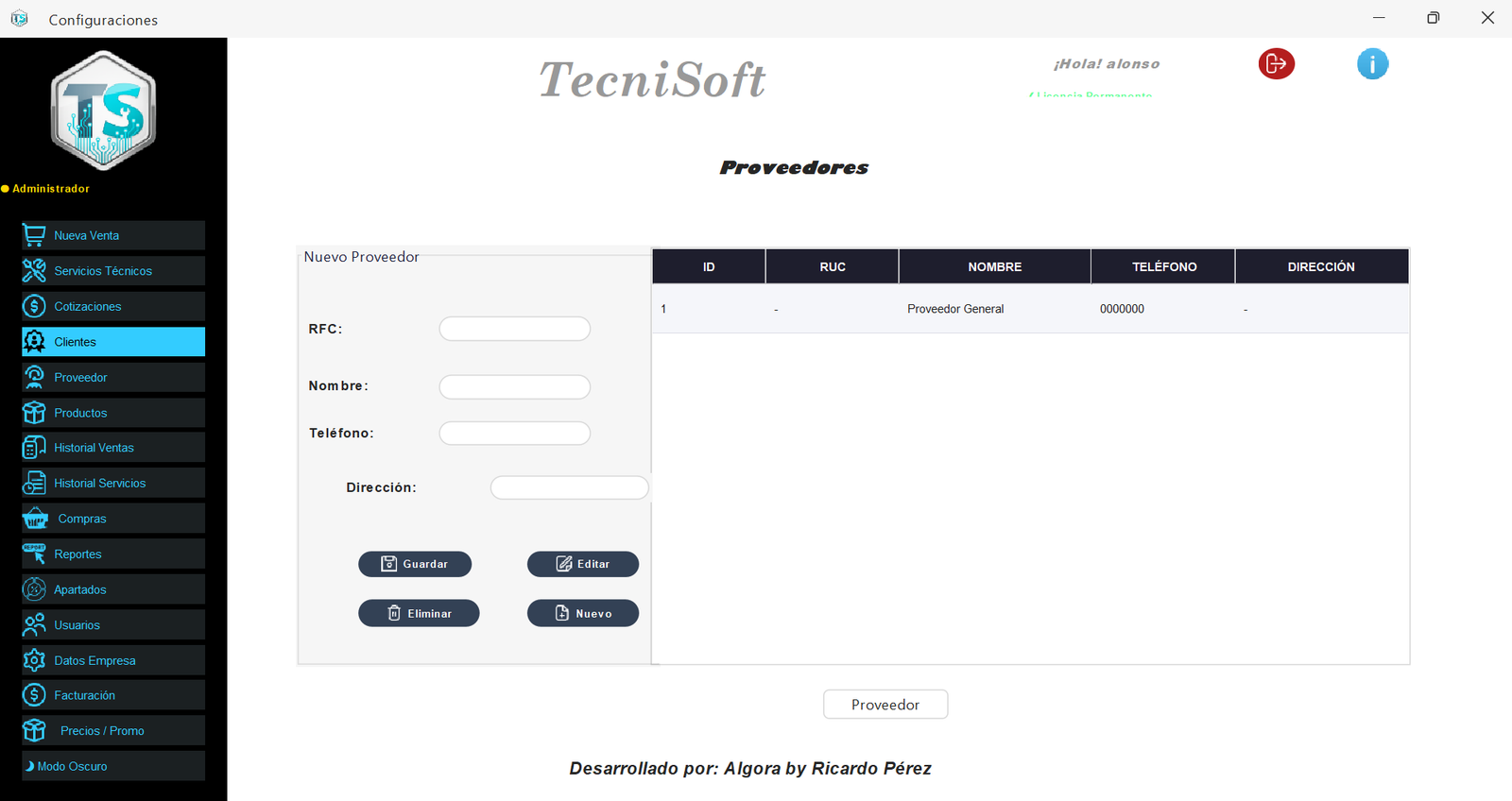Click the Nueva Venta cart icon
Screen dimensions: 1512x801
tap(34, 235)
